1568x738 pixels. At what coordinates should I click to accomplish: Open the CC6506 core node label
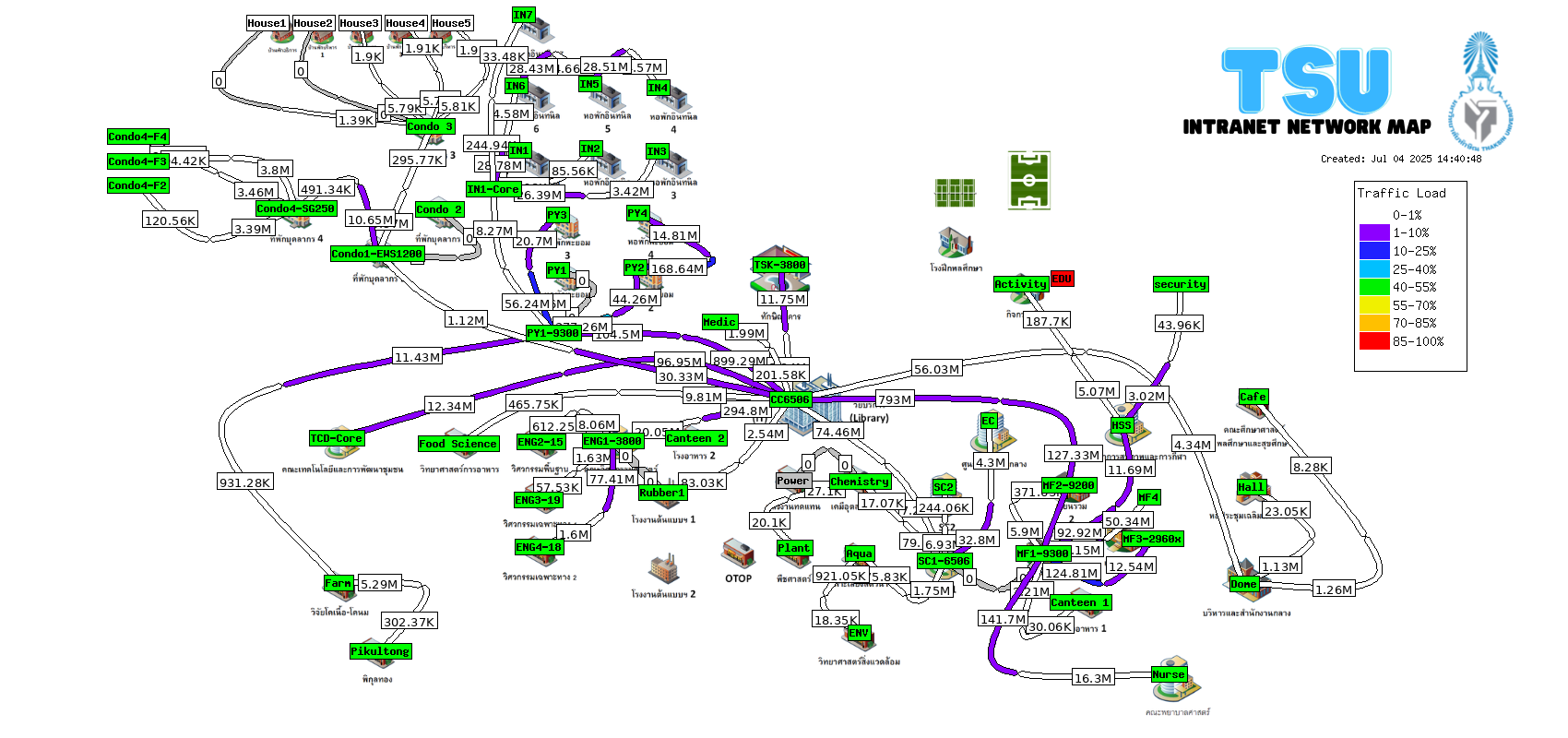click(790, 399)
